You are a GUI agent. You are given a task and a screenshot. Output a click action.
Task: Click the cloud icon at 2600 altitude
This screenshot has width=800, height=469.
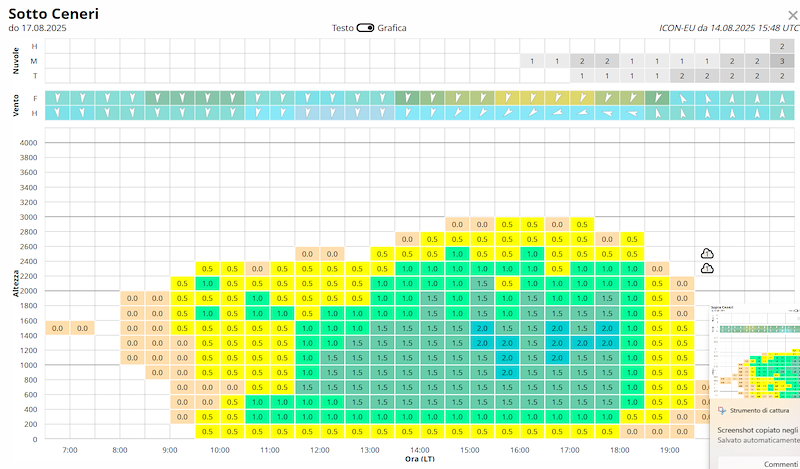(x=707, y=253)
